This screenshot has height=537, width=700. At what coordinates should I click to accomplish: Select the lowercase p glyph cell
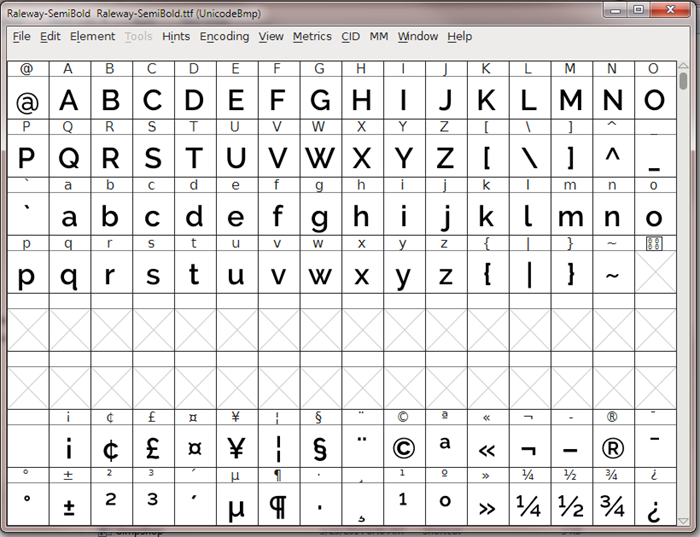point(28,272)
